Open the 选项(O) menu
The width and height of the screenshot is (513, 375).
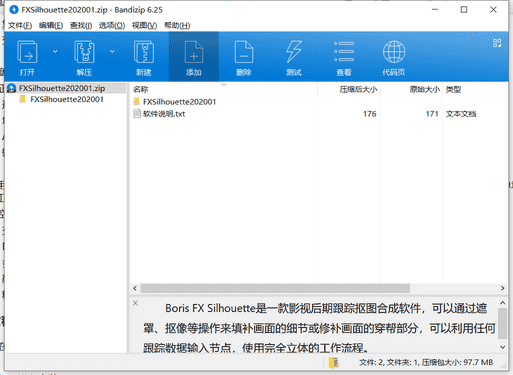click(112, 25)
